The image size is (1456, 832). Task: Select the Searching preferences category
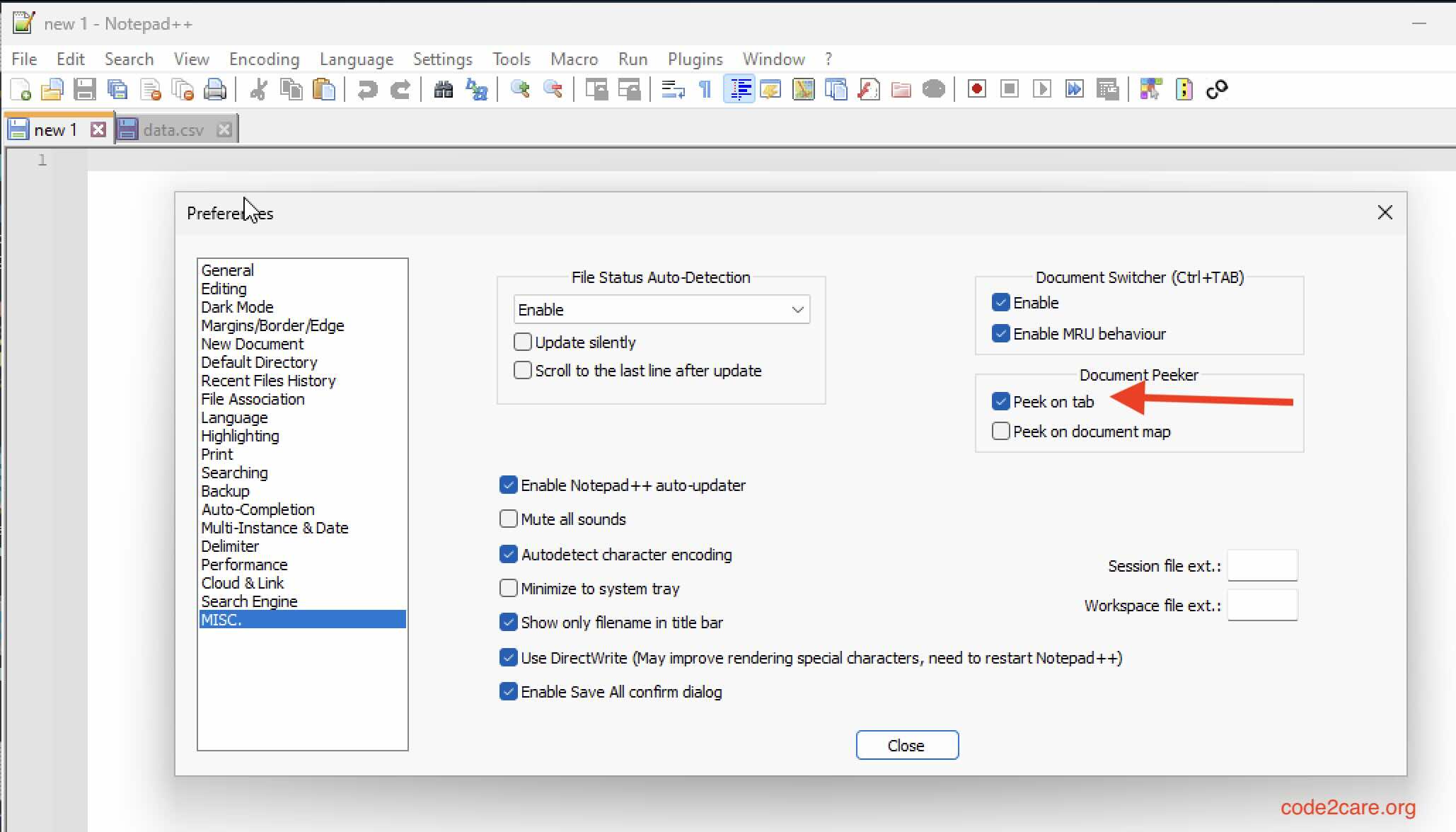234,473
